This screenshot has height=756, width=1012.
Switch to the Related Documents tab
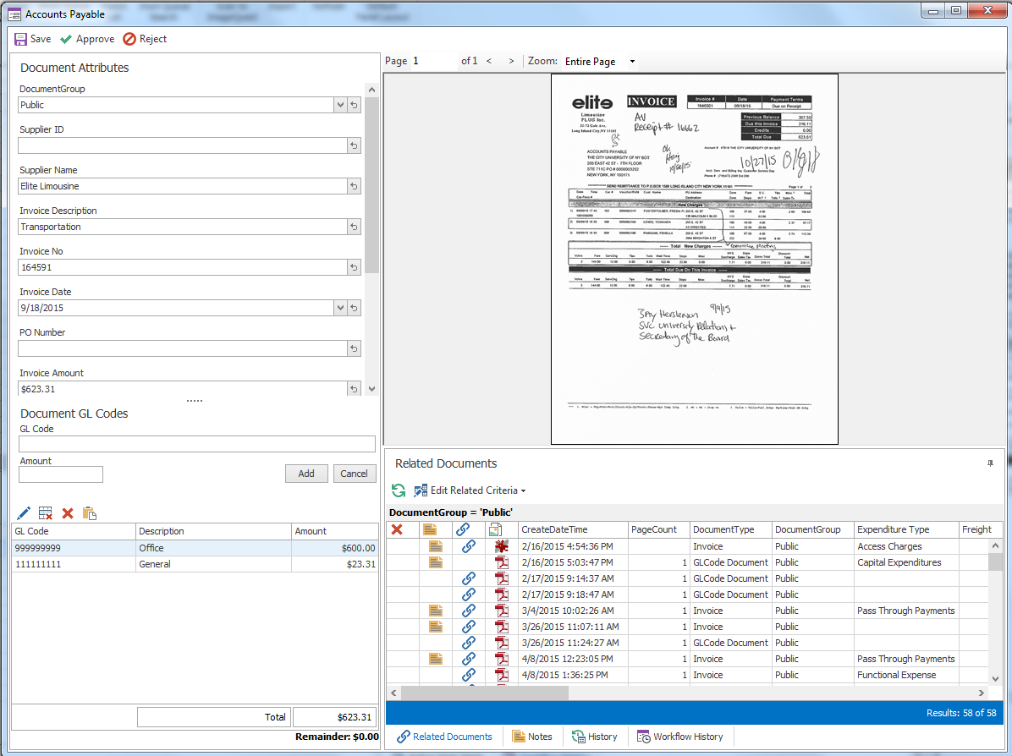[x=444, y=737]
